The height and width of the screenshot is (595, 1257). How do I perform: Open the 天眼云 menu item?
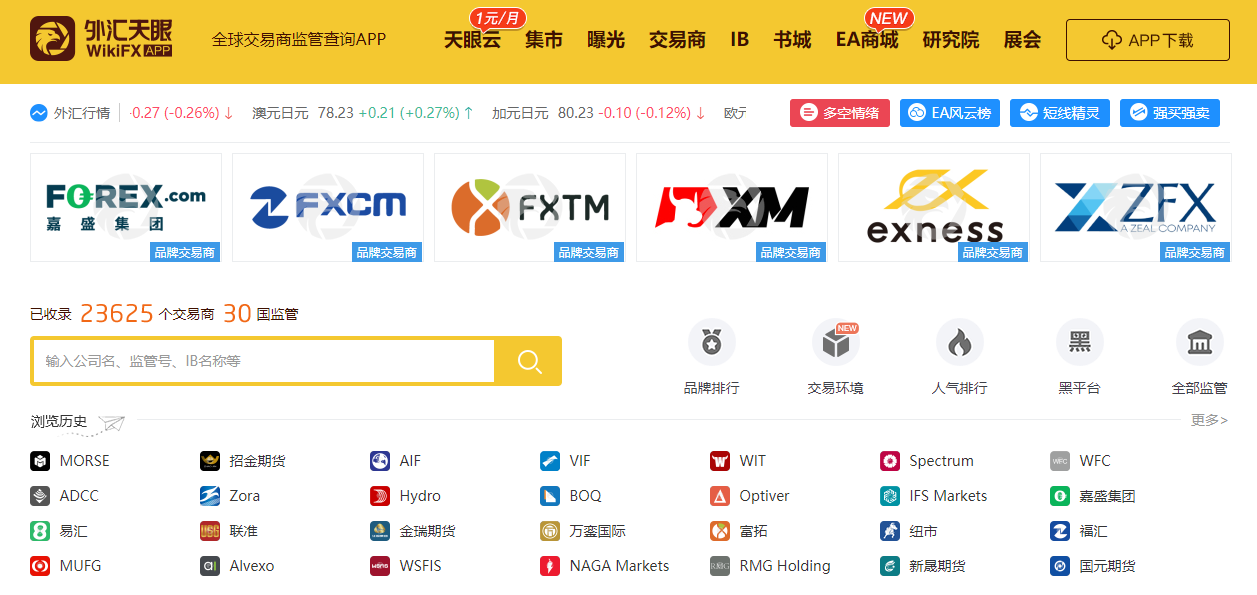coord(472,40)
